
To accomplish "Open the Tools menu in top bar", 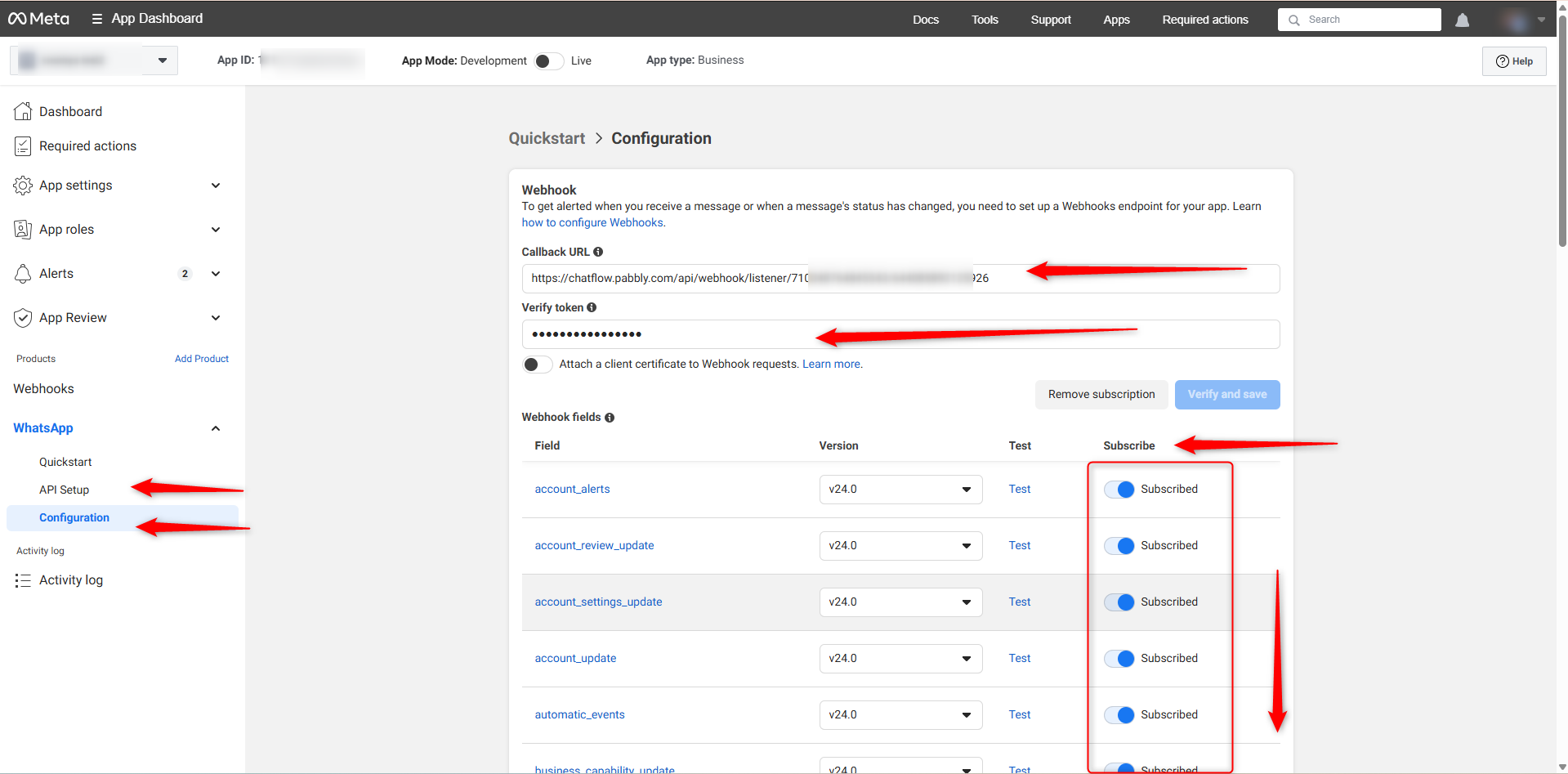I will pyautogui.click(x=984, y=20).
